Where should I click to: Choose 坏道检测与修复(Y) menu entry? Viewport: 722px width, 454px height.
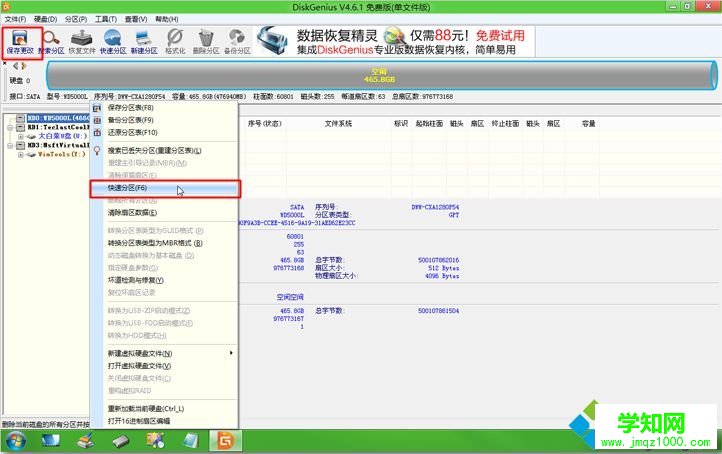tap(164, 280)
